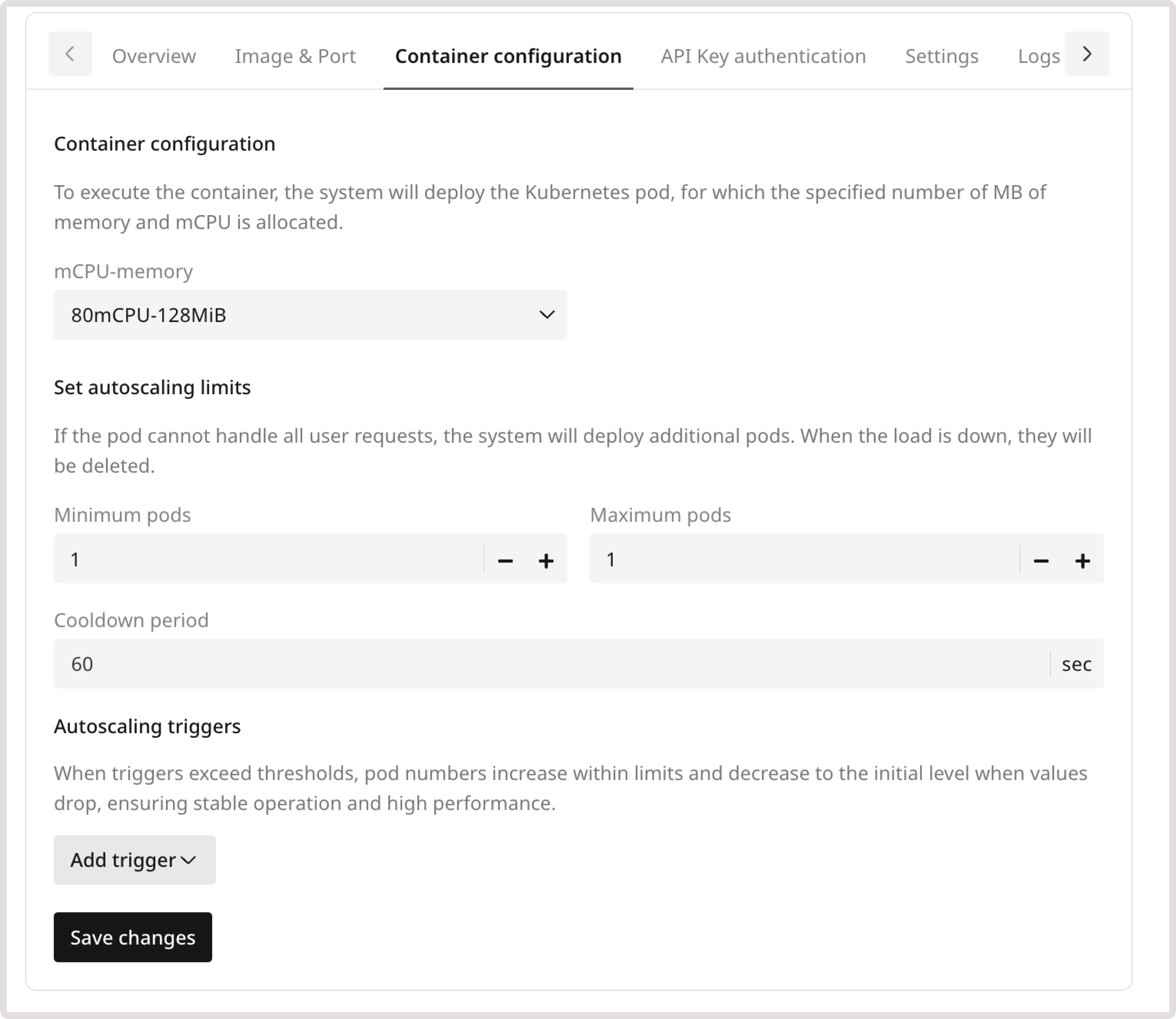Switch to the Image & Port tab

294,56
